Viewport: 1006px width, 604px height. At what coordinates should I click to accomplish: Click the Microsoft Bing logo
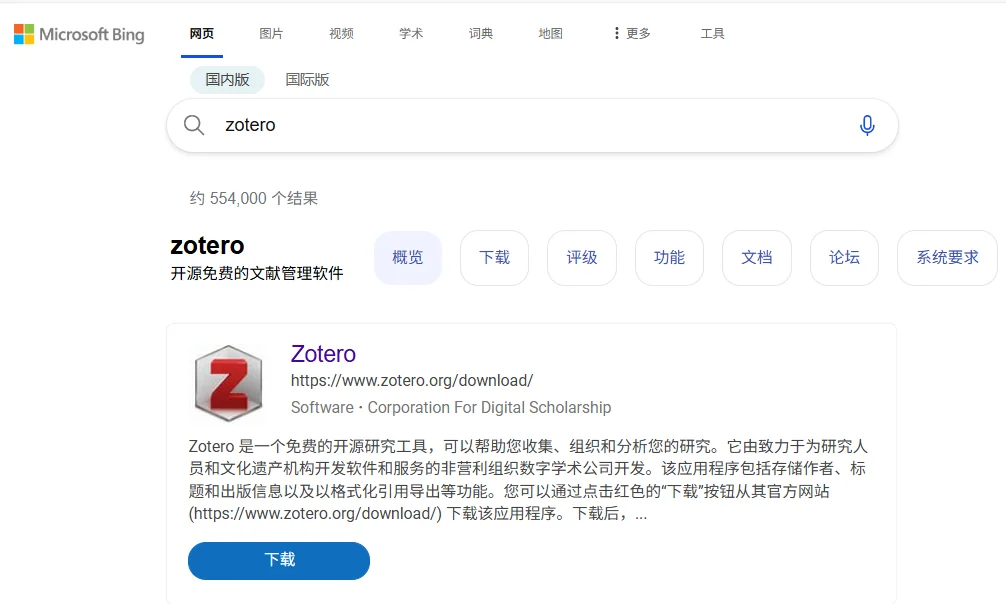click(78, 33)
